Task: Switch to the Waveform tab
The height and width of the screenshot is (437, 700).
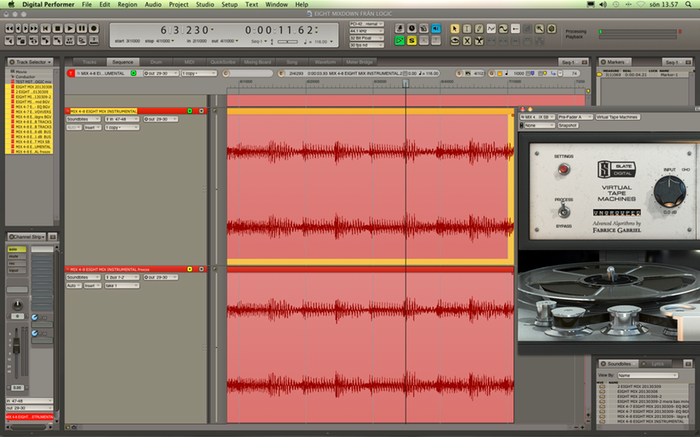Action: tap(325, 62)
